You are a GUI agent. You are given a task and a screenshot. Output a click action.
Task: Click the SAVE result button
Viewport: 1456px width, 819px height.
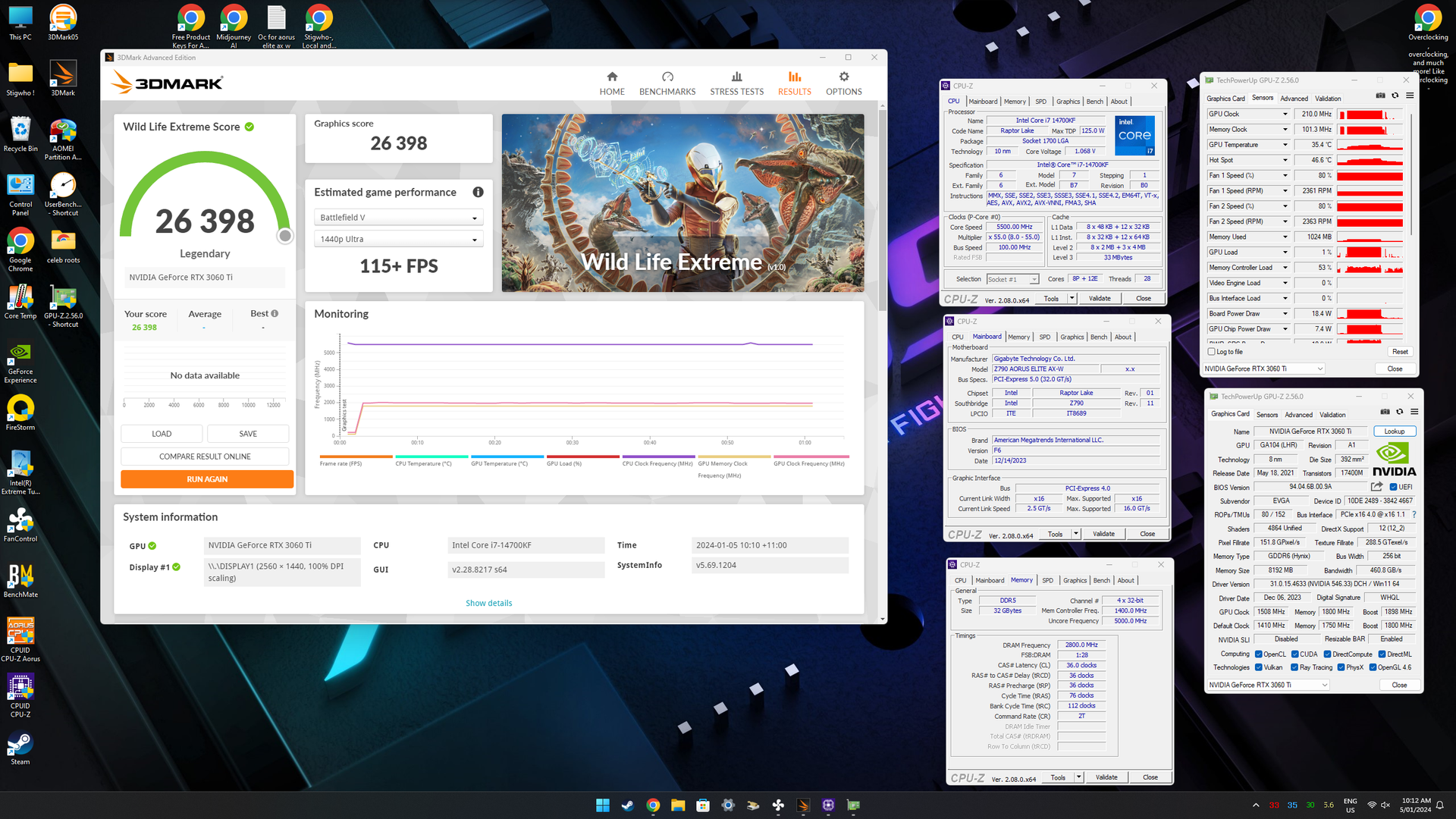click(x=248, y=434)
